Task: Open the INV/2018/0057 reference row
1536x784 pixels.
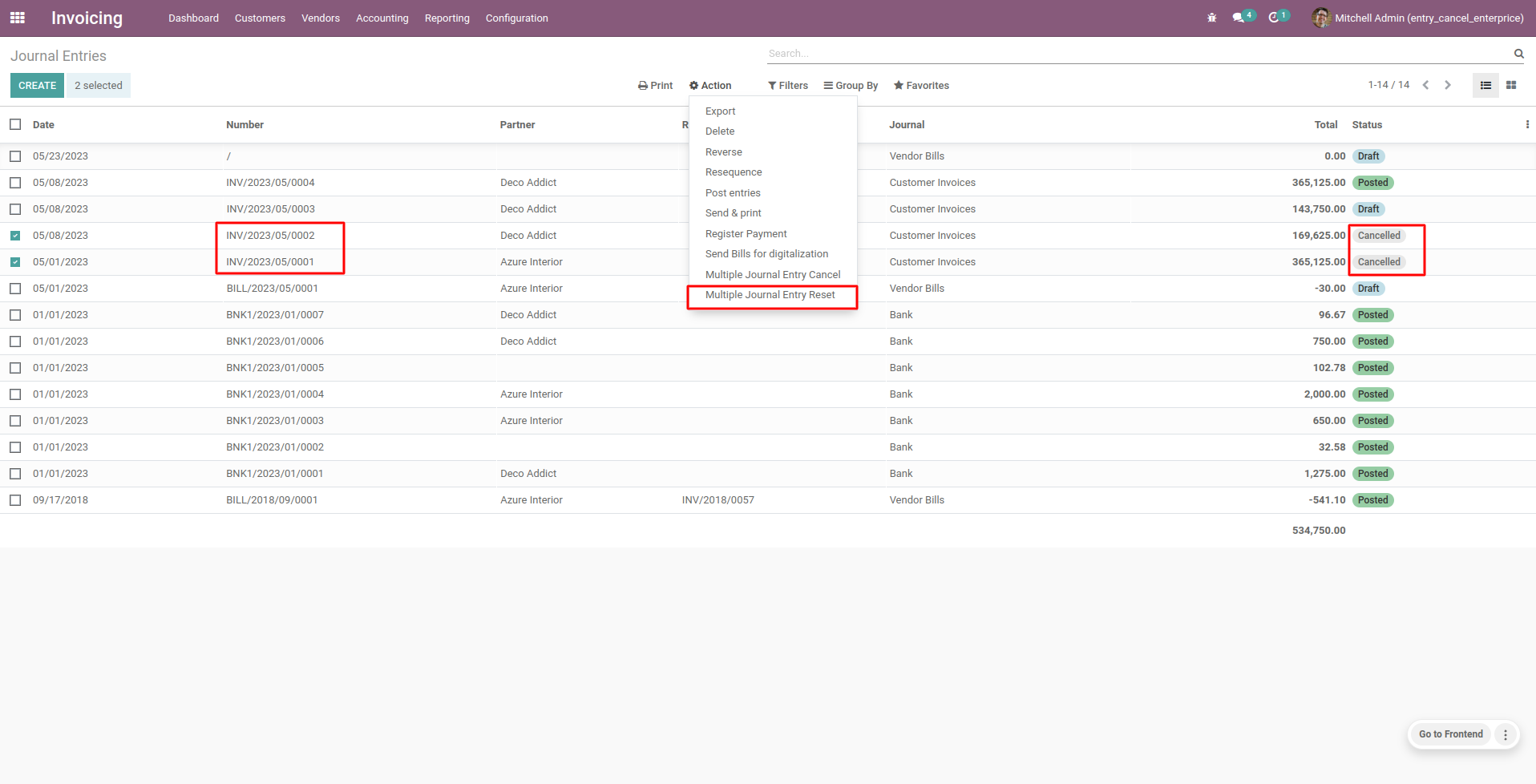Action: coord(717,500)
